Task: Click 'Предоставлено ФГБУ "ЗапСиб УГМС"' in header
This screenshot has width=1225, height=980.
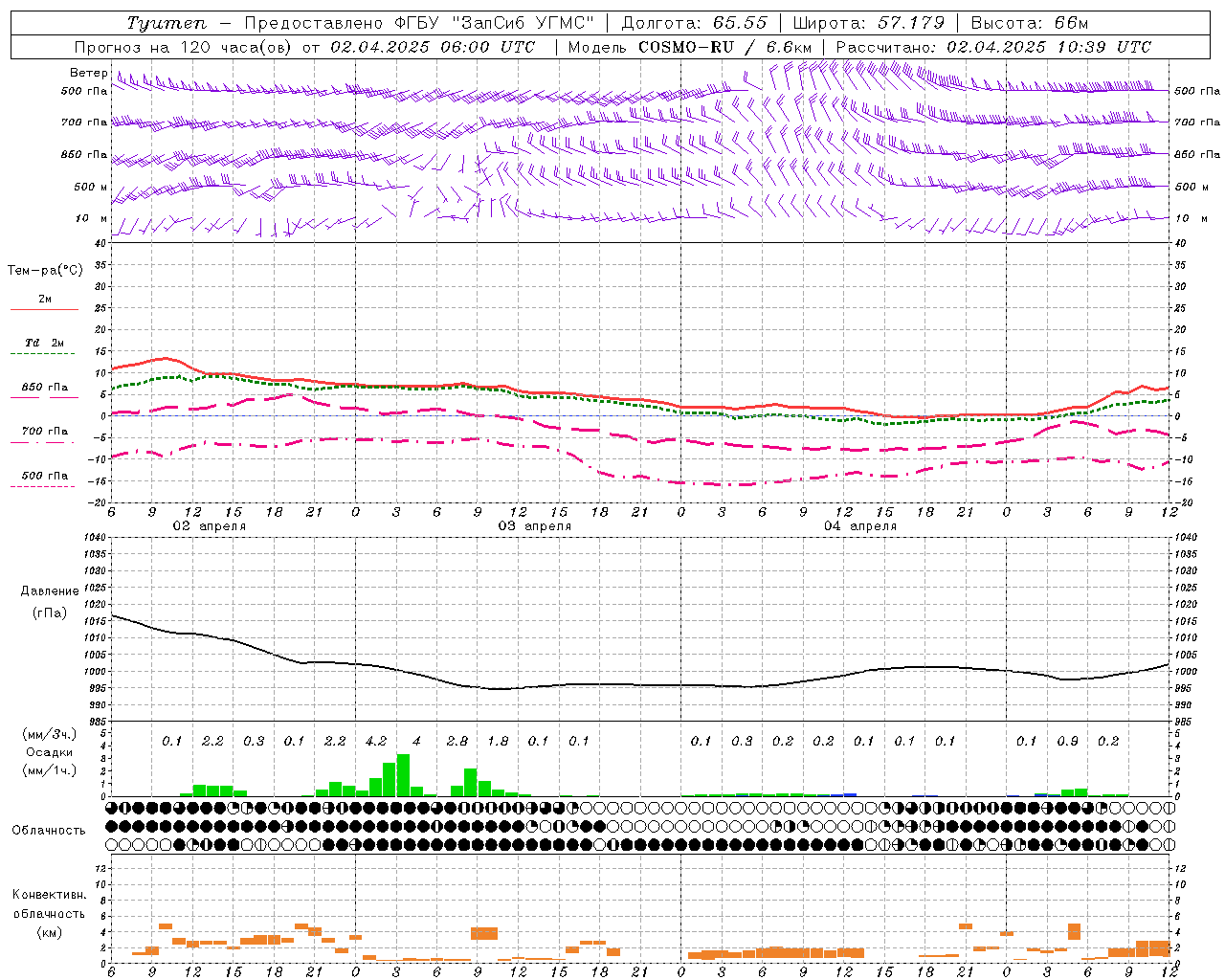Action: click(419, 23)
